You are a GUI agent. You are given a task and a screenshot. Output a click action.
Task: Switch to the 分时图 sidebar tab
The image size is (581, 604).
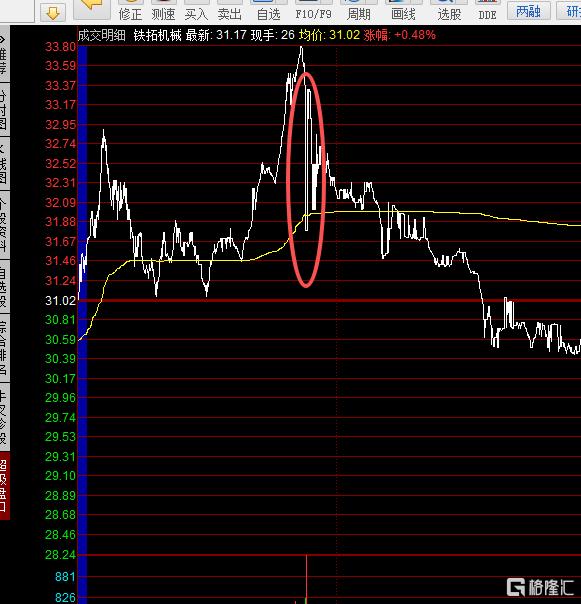tap(4, 109)
